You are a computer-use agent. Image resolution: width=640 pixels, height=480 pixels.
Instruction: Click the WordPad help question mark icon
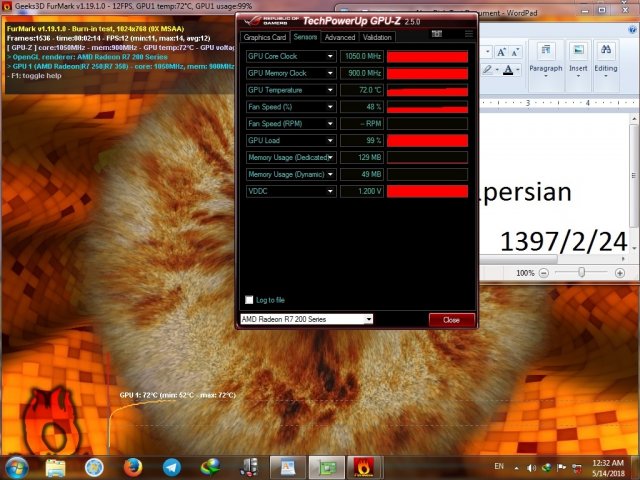(x=632, y=29)
